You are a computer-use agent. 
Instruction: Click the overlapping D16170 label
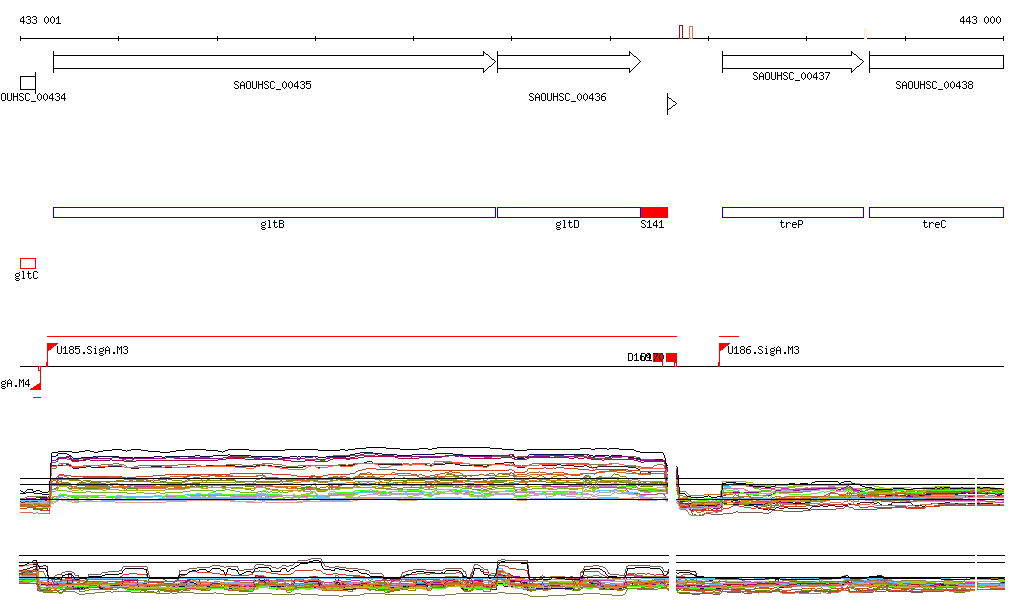645,357
